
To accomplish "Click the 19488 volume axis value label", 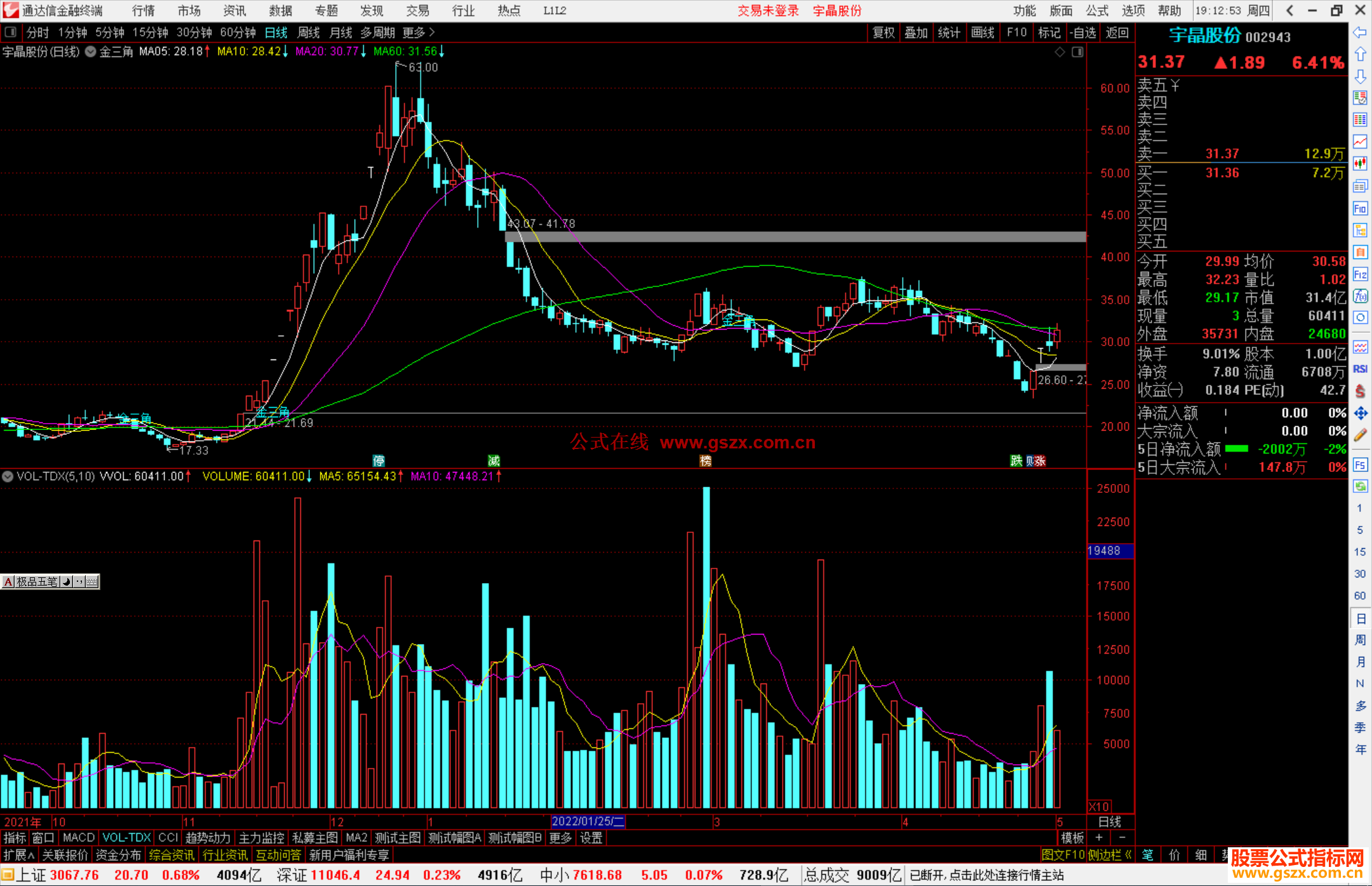I will click(1110, 551).
